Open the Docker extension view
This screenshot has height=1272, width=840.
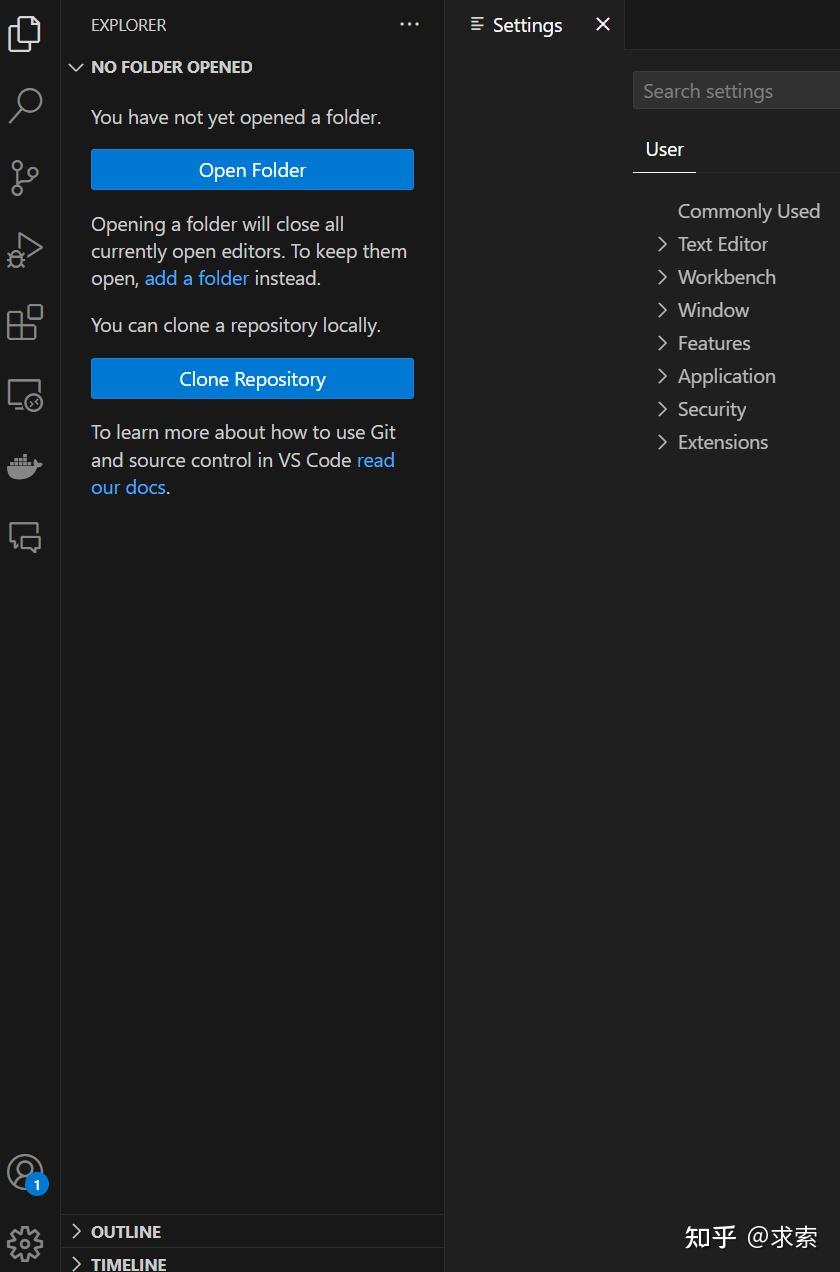click(x=26, y=466)
